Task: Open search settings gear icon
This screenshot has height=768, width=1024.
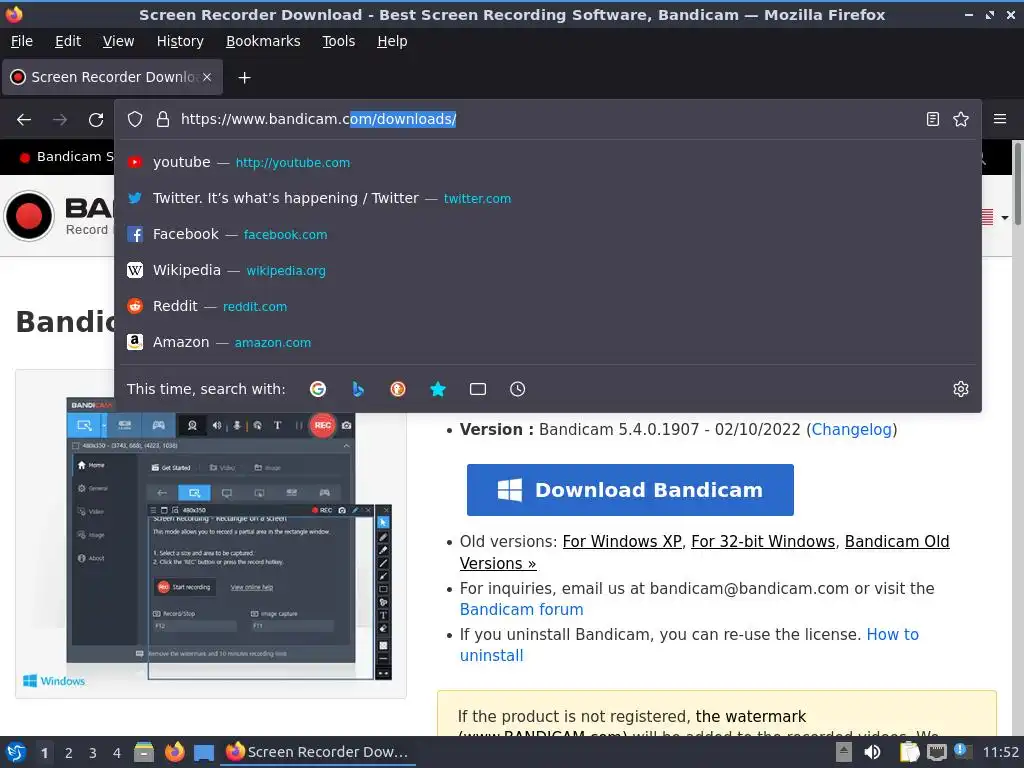Action: pos(961,389)
